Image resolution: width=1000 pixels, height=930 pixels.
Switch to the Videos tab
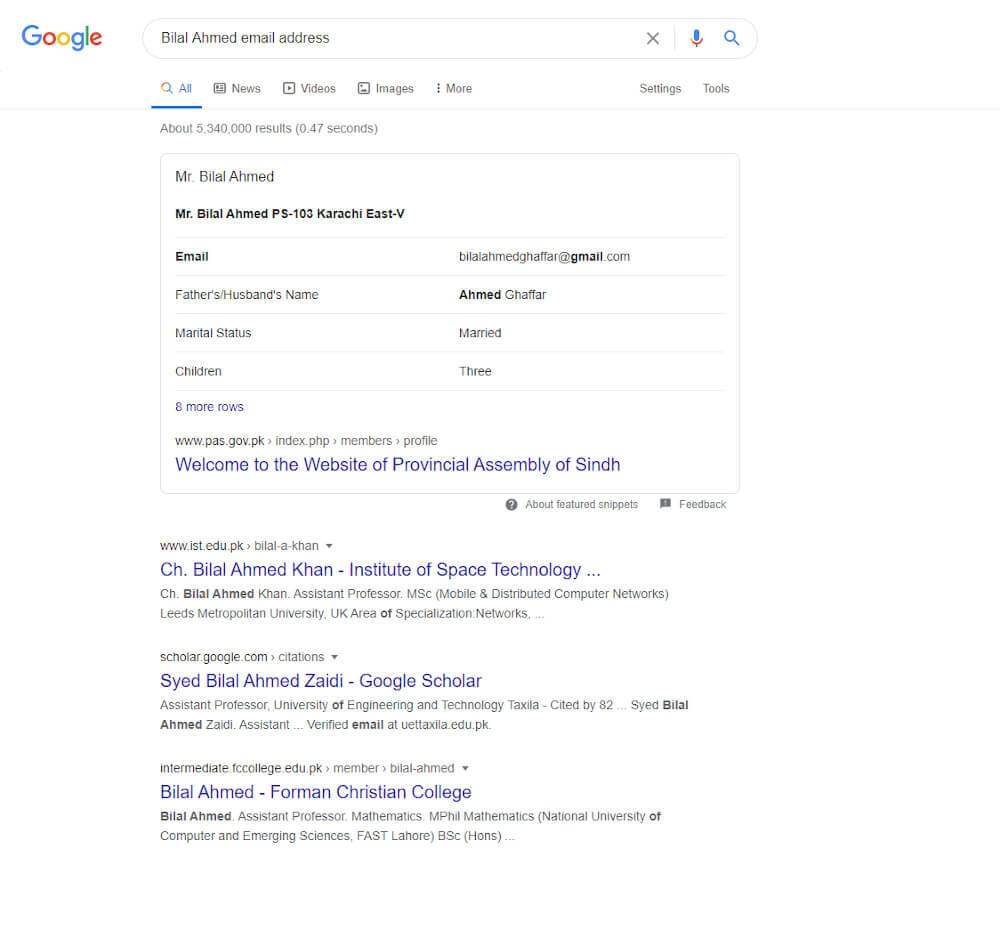(309, 88)
